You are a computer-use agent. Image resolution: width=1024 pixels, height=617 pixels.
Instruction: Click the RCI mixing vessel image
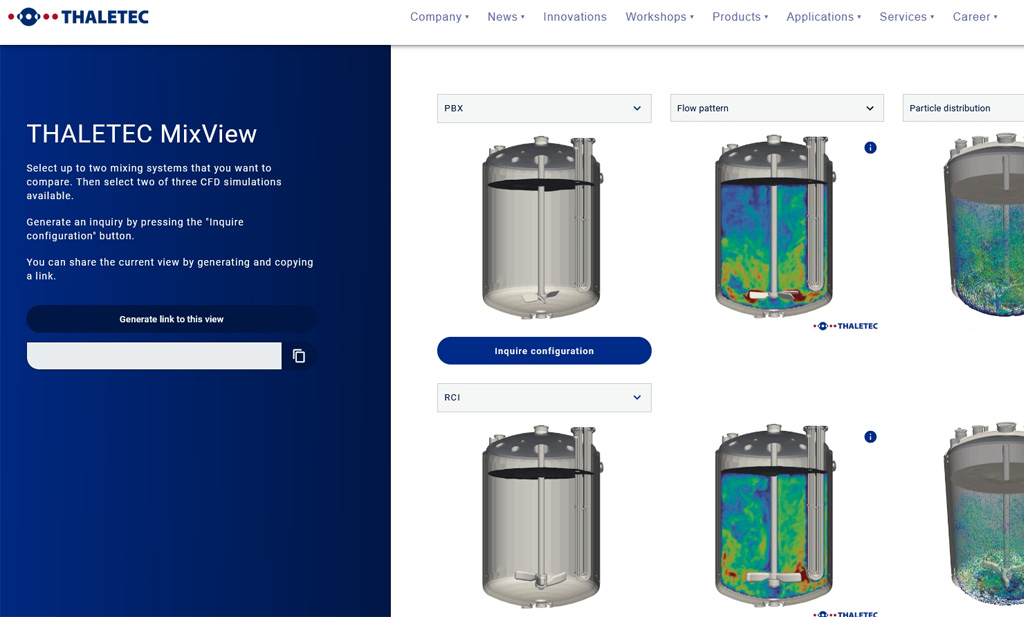pos(543,517)
